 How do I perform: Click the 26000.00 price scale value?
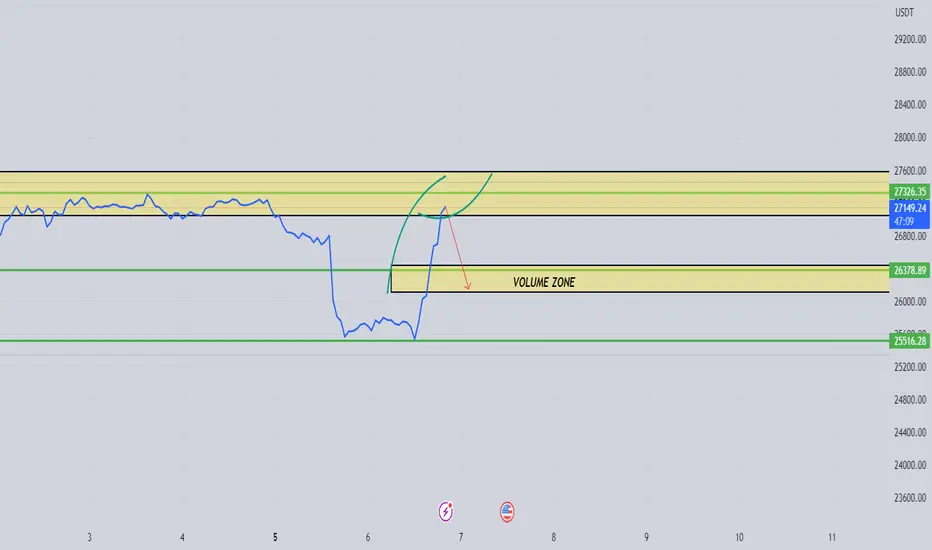point(909,301)
